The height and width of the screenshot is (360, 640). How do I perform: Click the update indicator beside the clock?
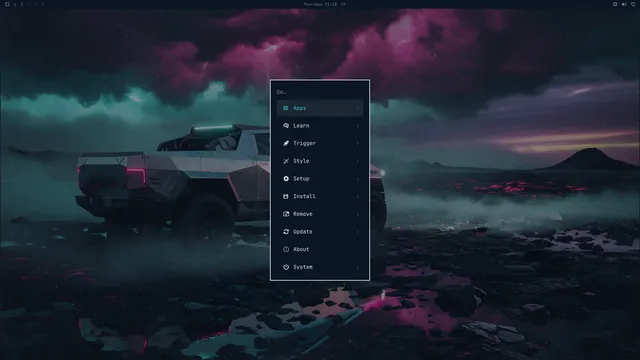coord(343,4)
